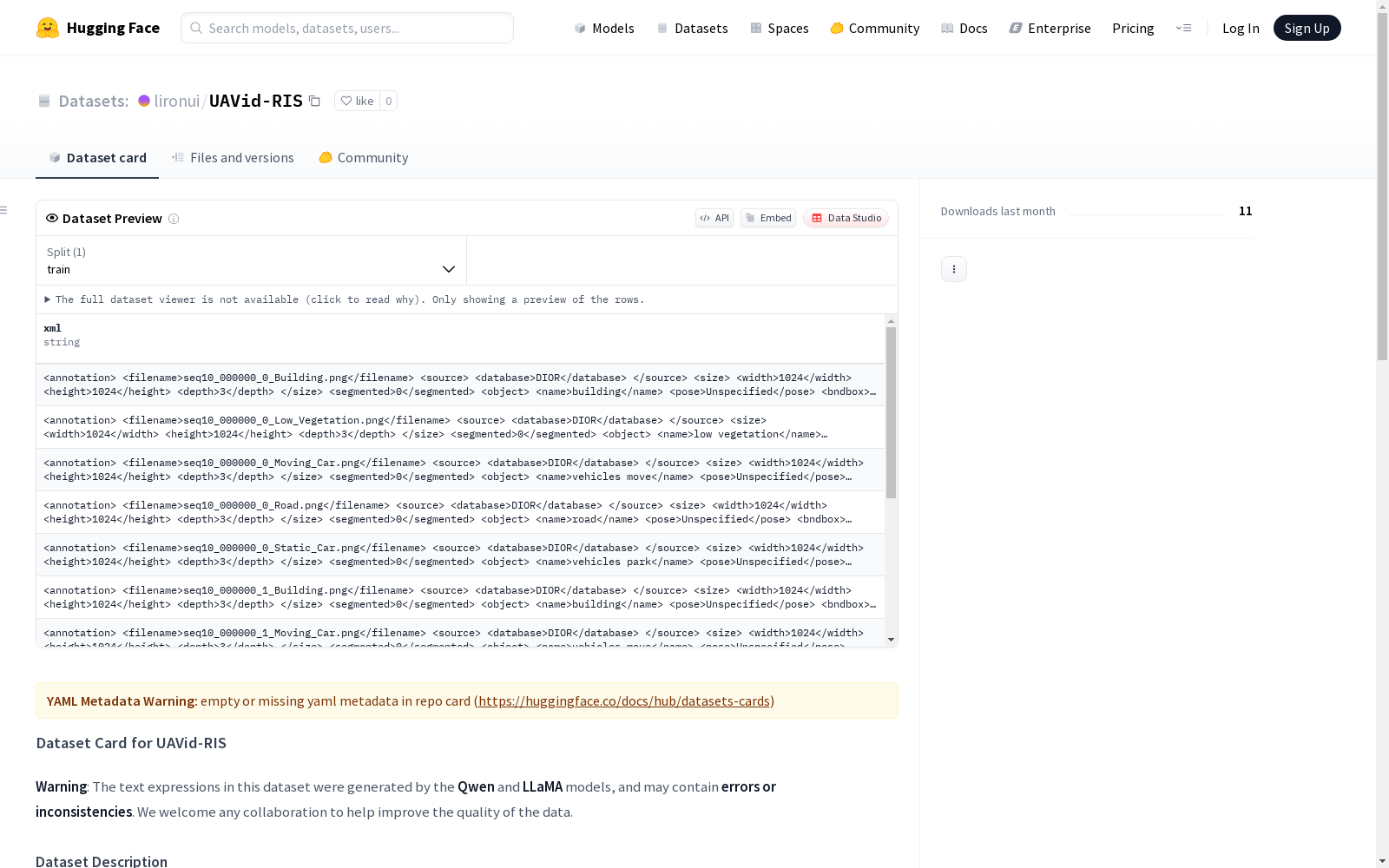Open the Models nav item
Image resolution: width=1389 pixels, height=868 pixels.
(604, 28)
